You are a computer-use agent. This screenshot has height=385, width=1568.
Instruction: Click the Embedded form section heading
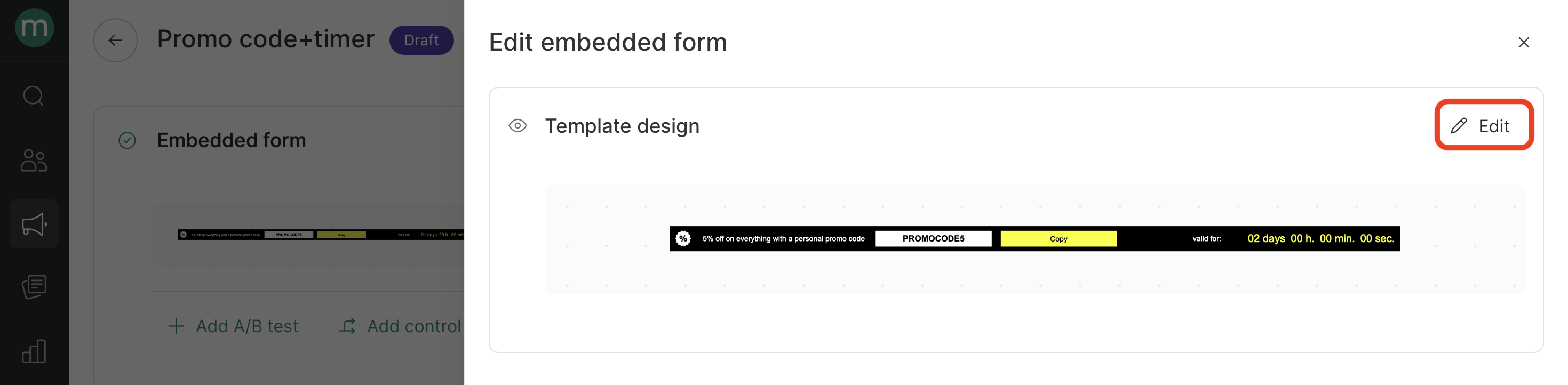[x=232, y=140]
